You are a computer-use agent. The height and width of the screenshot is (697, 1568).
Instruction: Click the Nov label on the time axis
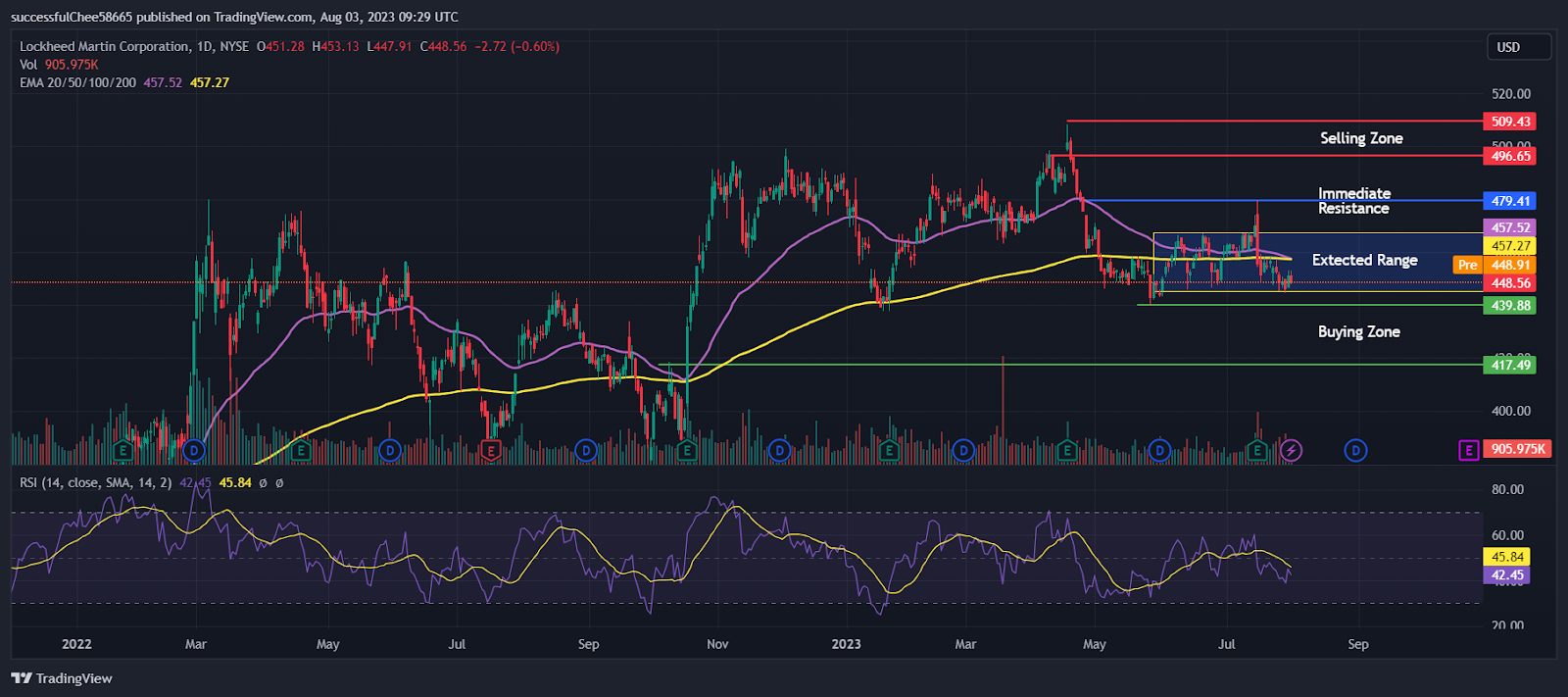tap(717, 644)
